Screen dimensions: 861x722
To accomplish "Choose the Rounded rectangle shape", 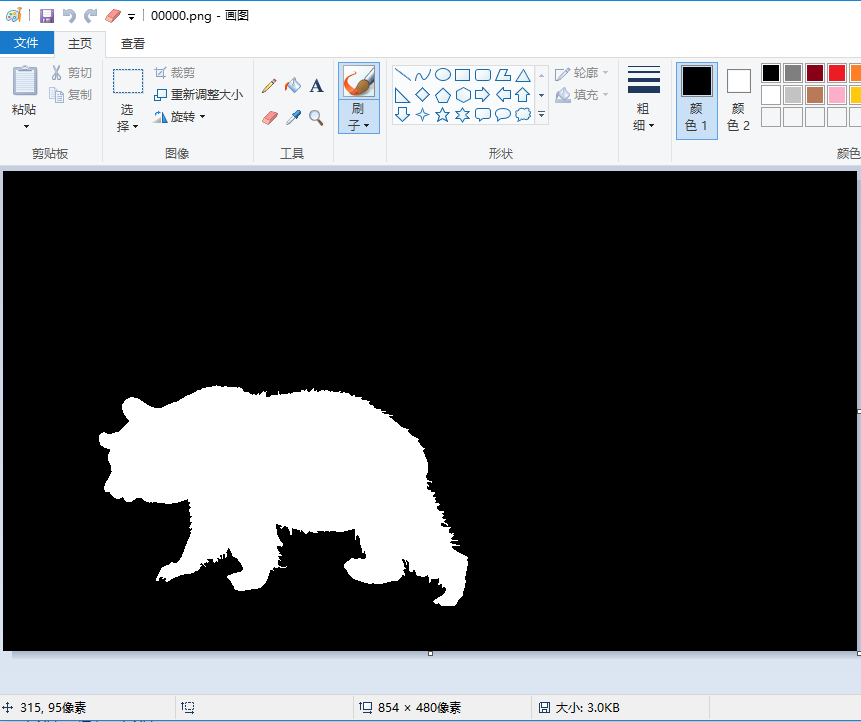I will point(483,75).
